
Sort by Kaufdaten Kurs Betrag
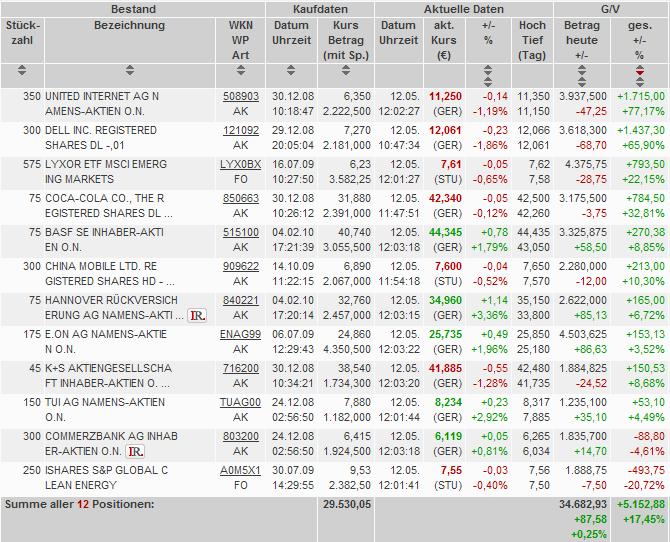click(346, 71)
